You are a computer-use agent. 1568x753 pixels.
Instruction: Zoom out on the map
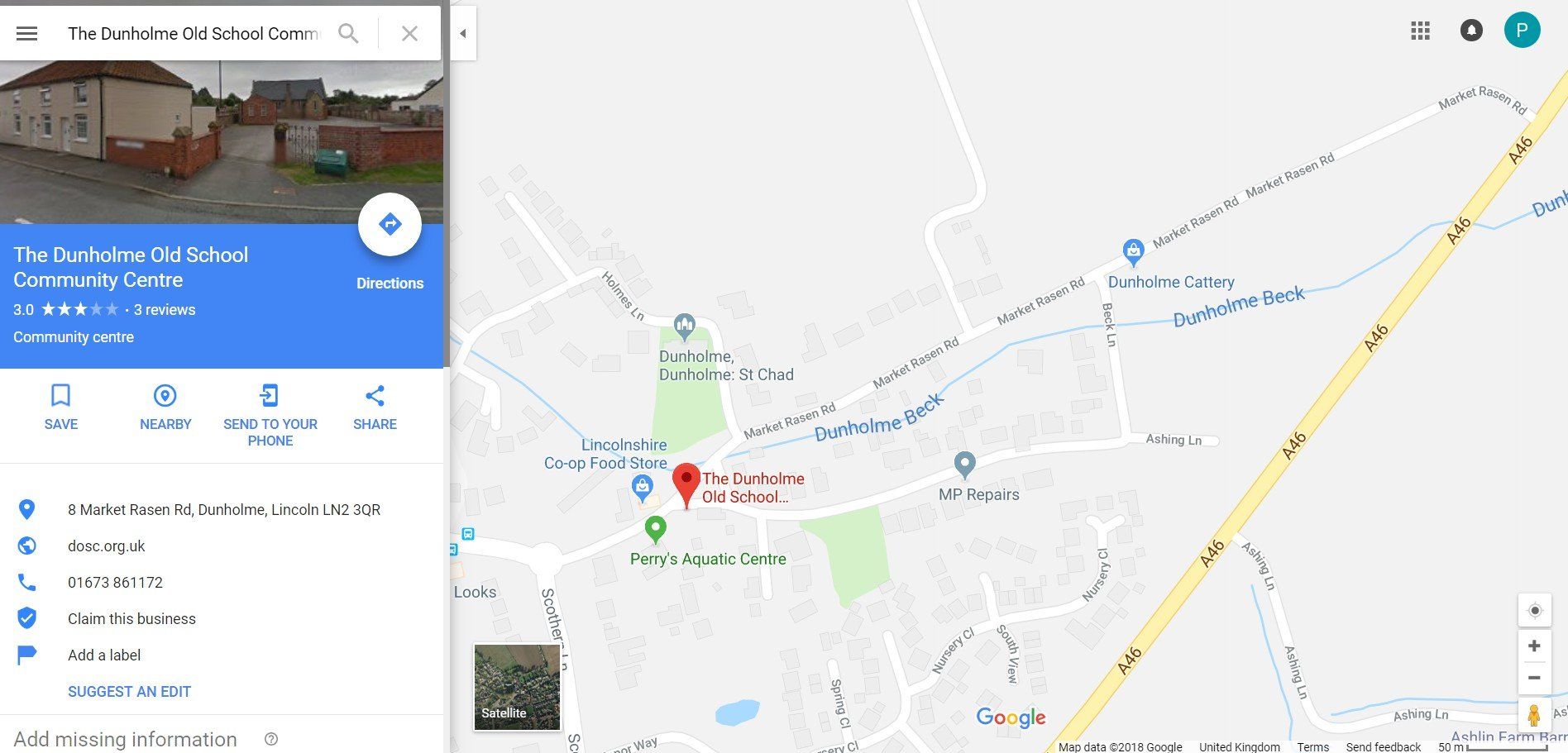coord(1534,678)
